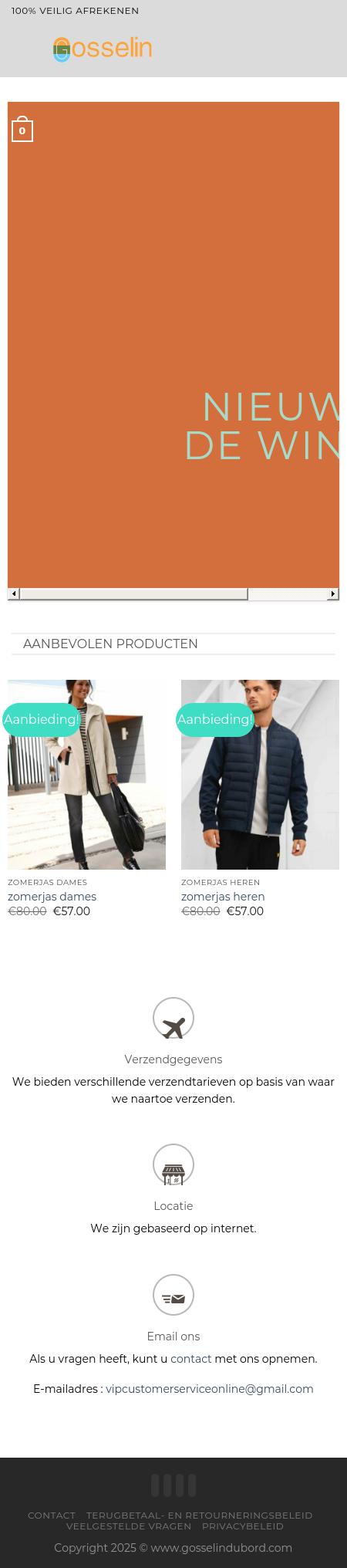Viewport: 347px width, 1568px height.
Task: Click the Aanbieding badge on zomerjas dames
Action: point(42,719)
